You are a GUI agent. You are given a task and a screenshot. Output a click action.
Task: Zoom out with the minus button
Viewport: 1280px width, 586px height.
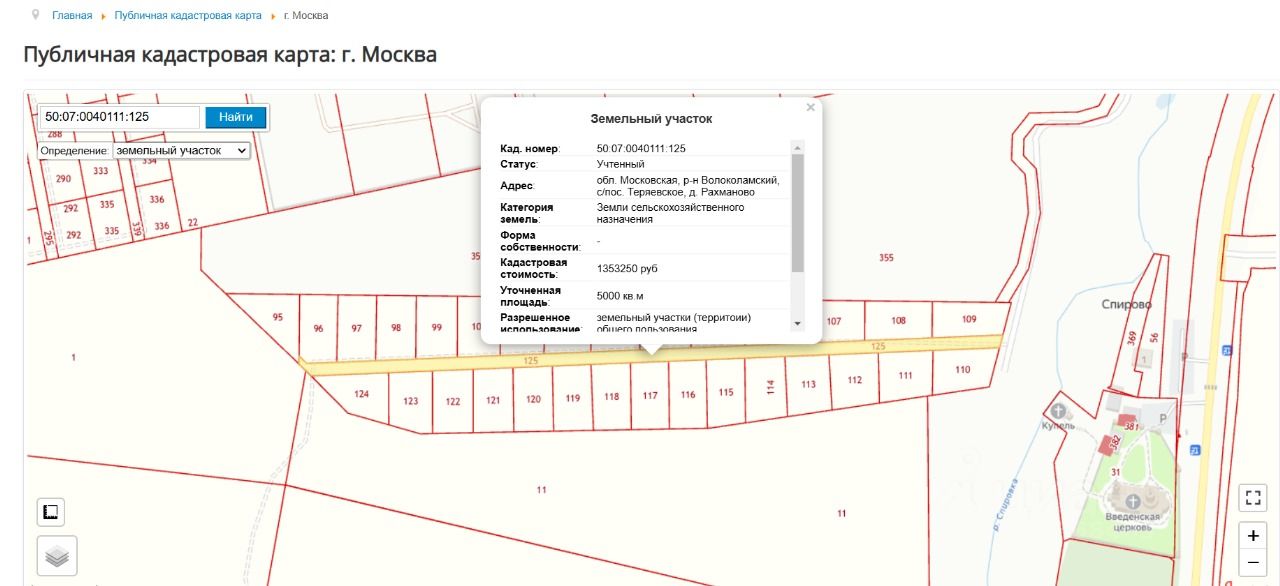[1253, 564]
